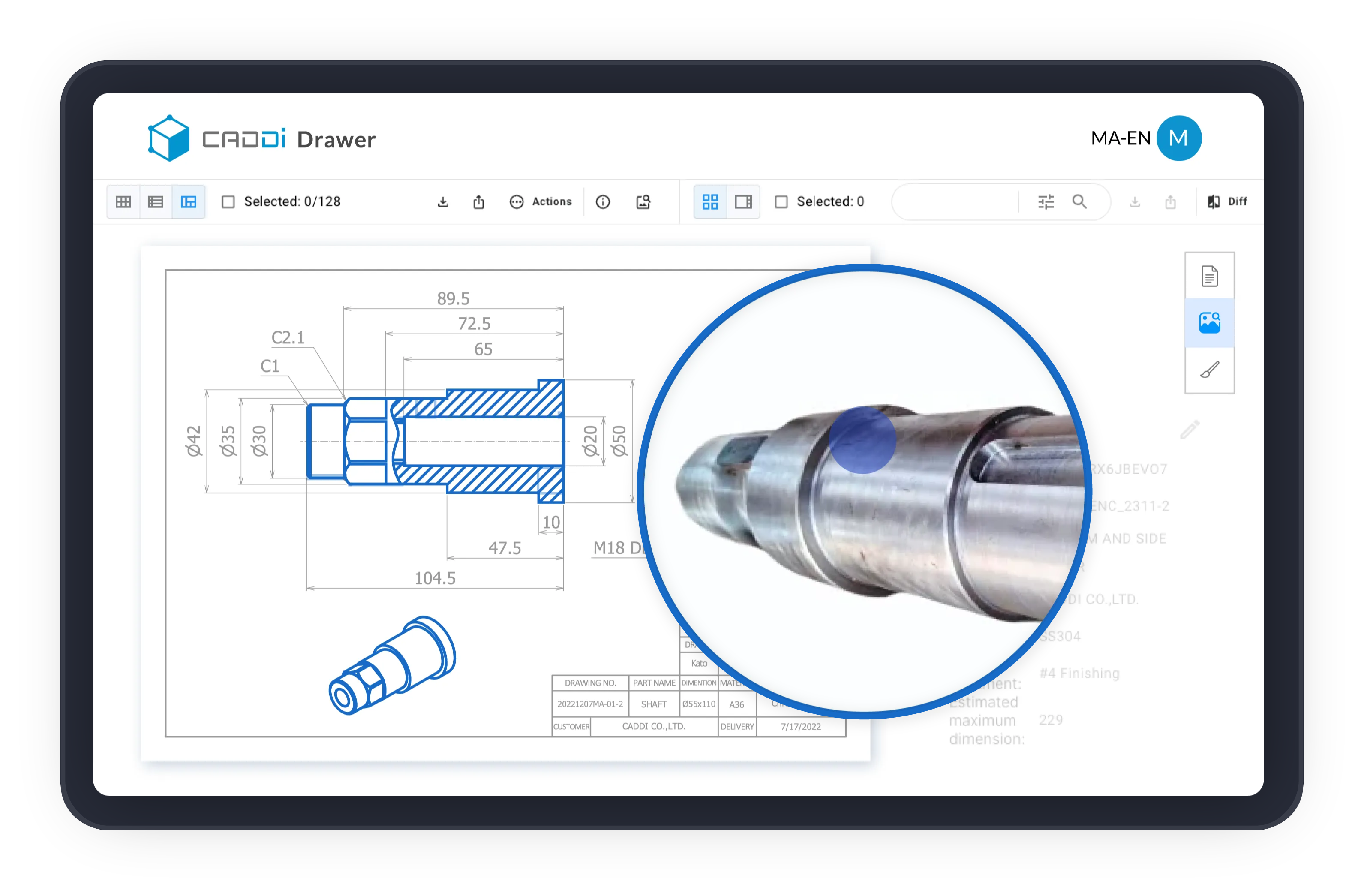Open the info icon in the toolbar
The image size is (1364, 896).
602,202
